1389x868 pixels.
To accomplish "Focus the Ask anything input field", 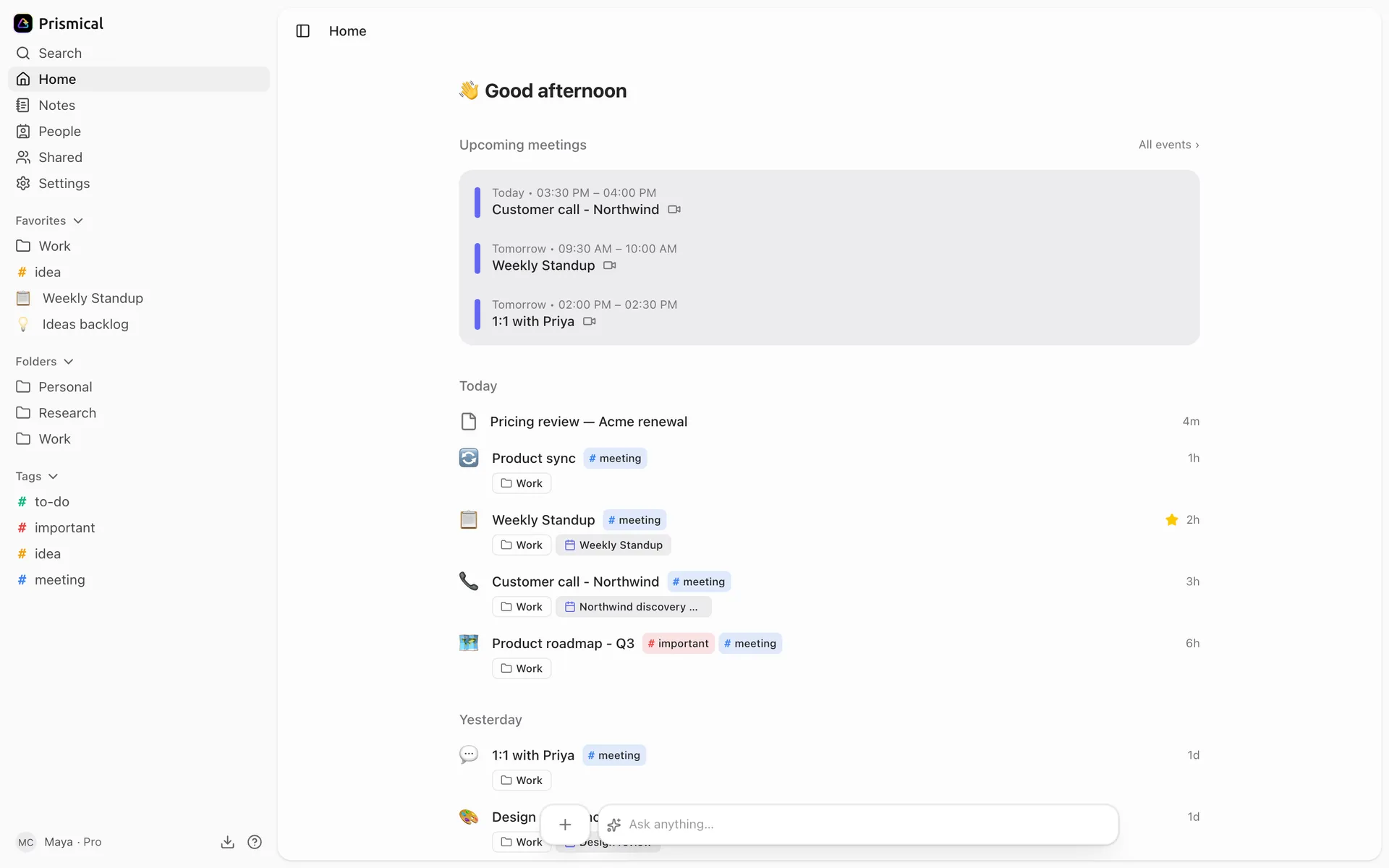I will coord(858,825).
